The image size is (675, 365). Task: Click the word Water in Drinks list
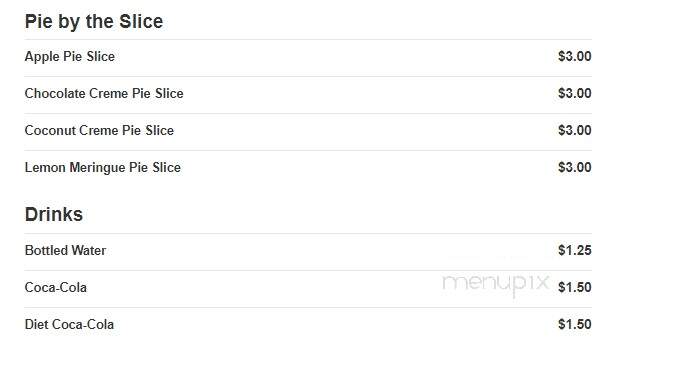[x=89, y=251]
